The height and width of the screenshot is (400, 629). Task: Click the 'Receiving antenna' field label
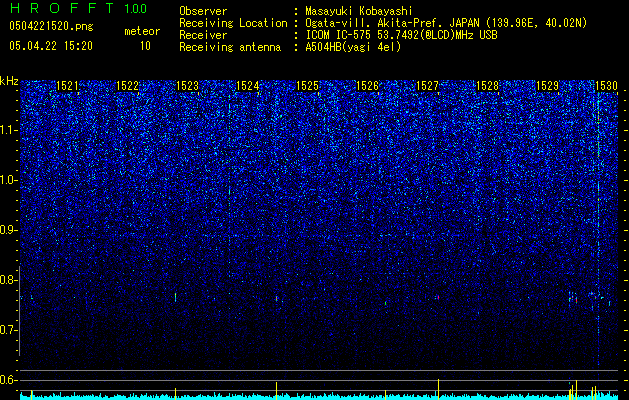tap(230, 47)
